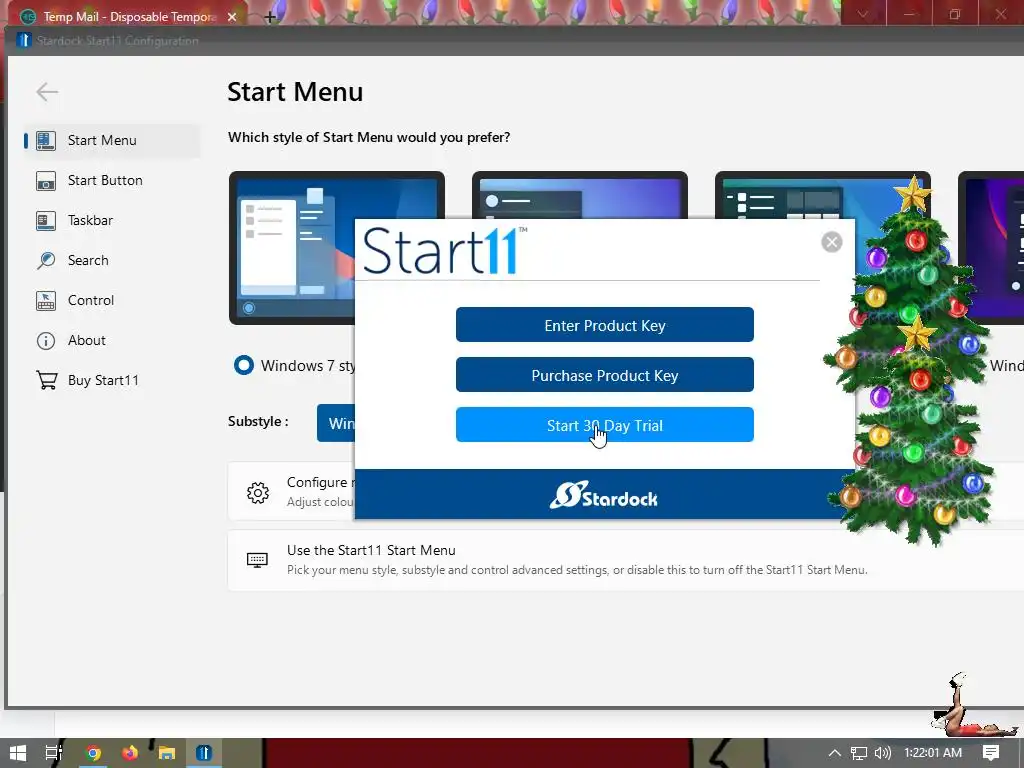The image size is (1024, 768).
Task: Click the shopping cart icon
Action: [x=46, y=380]
